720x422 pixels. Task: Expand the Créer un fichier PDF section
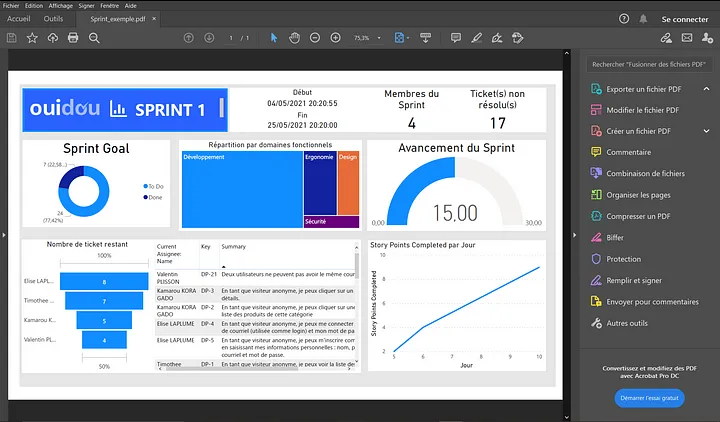[x=706, y=131]
